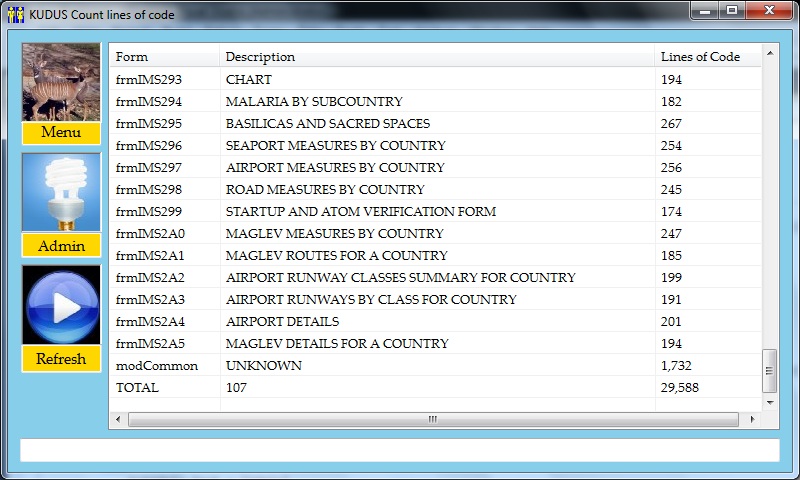The height and width of the screenshot is (480, 800).
Task: Click the light bulb Admin icon
Action: (x=61, y=194)
